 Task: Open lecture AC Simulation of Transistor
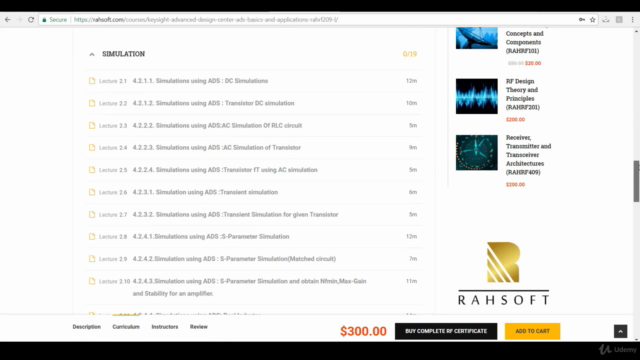[217, 147]
